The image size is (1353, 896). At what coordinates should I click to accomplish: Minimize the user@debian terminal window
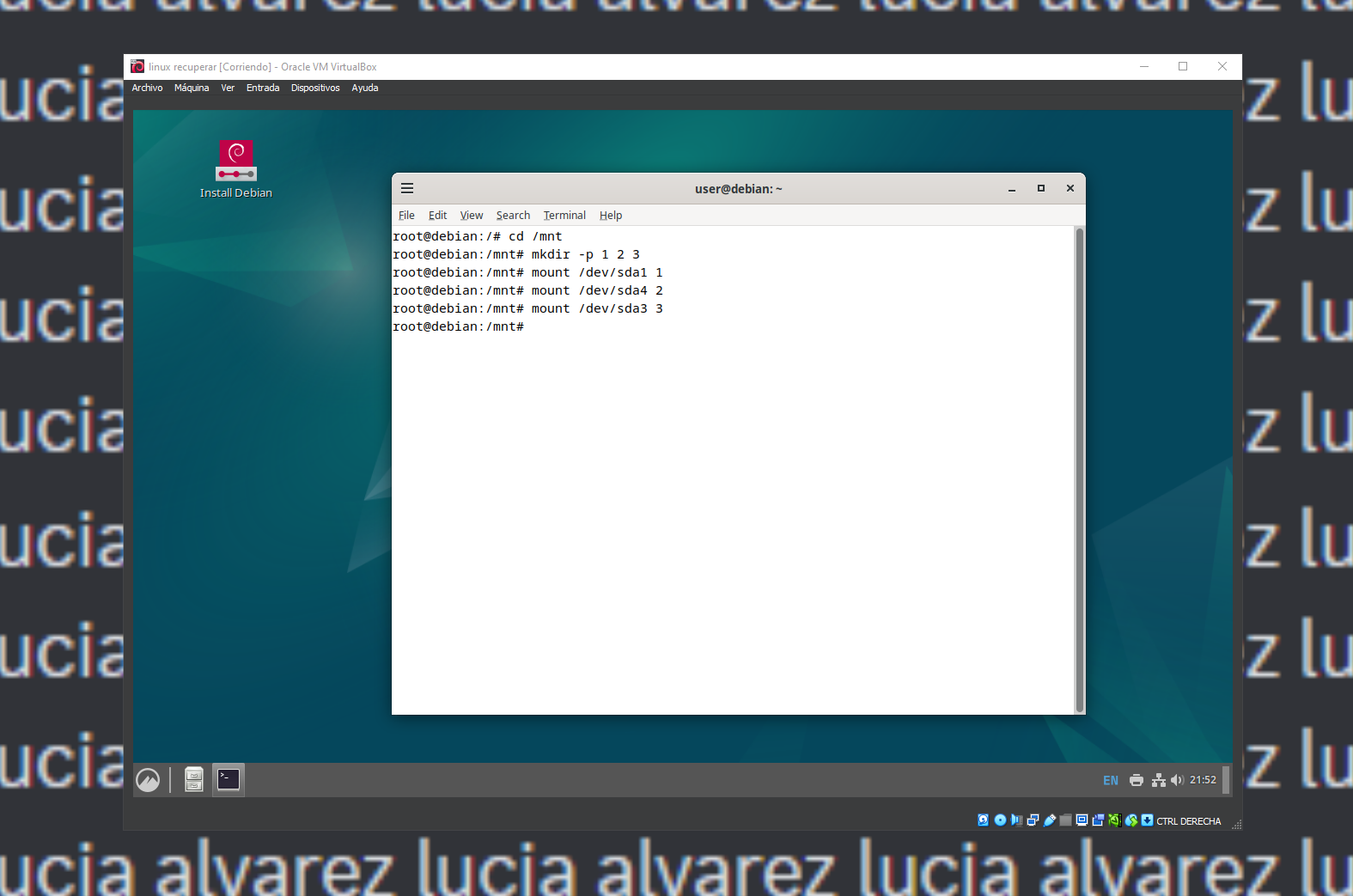[x=1012, y=188]
